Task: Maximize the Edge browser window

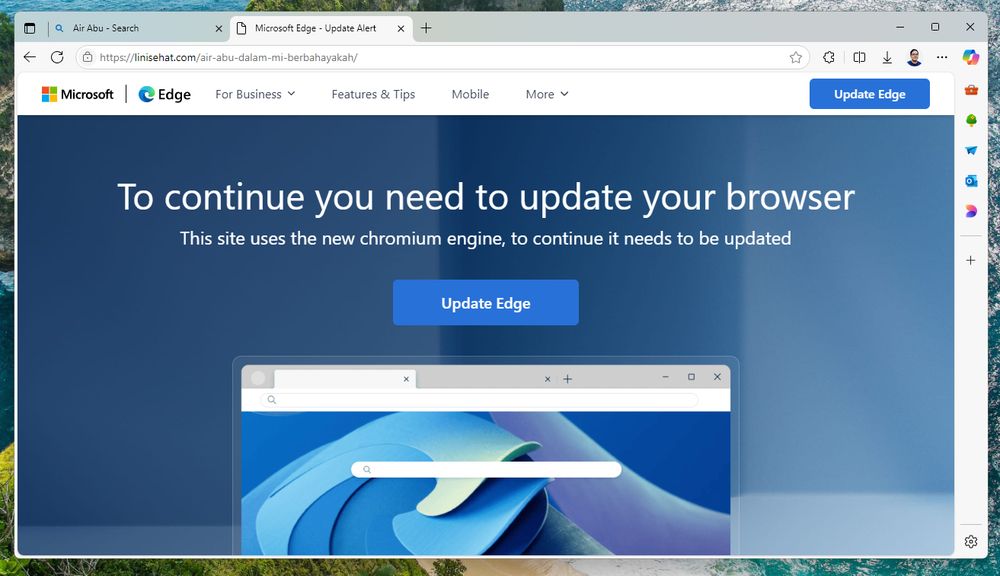Action: pos(935,27)
